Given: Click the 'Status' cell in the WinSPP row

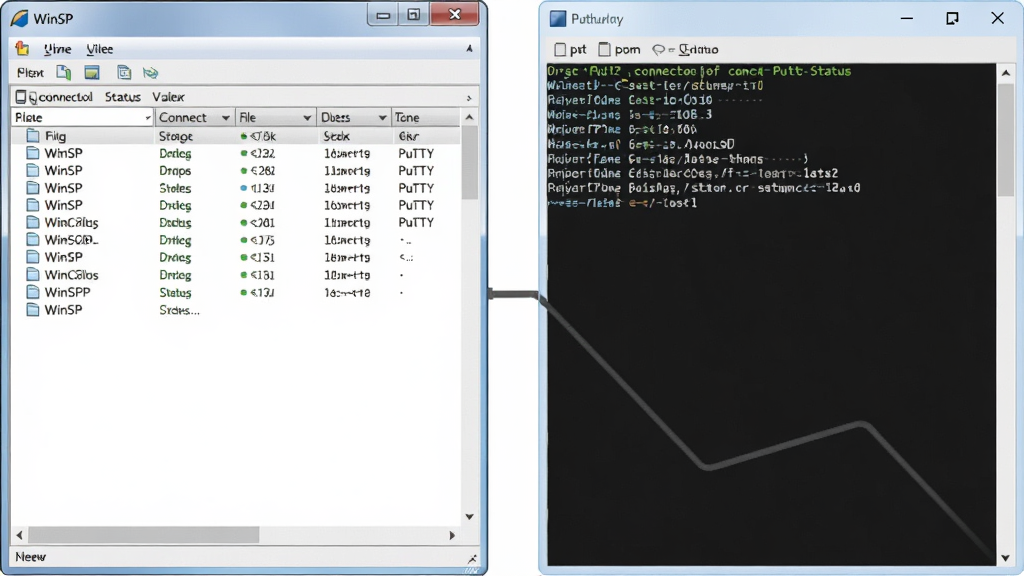Looking at the screenshot, I should [175, 293].
